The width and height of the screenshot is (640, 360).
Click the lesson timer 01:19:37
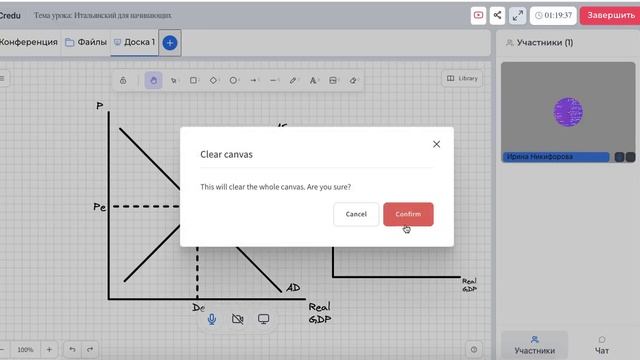point(553,16)
